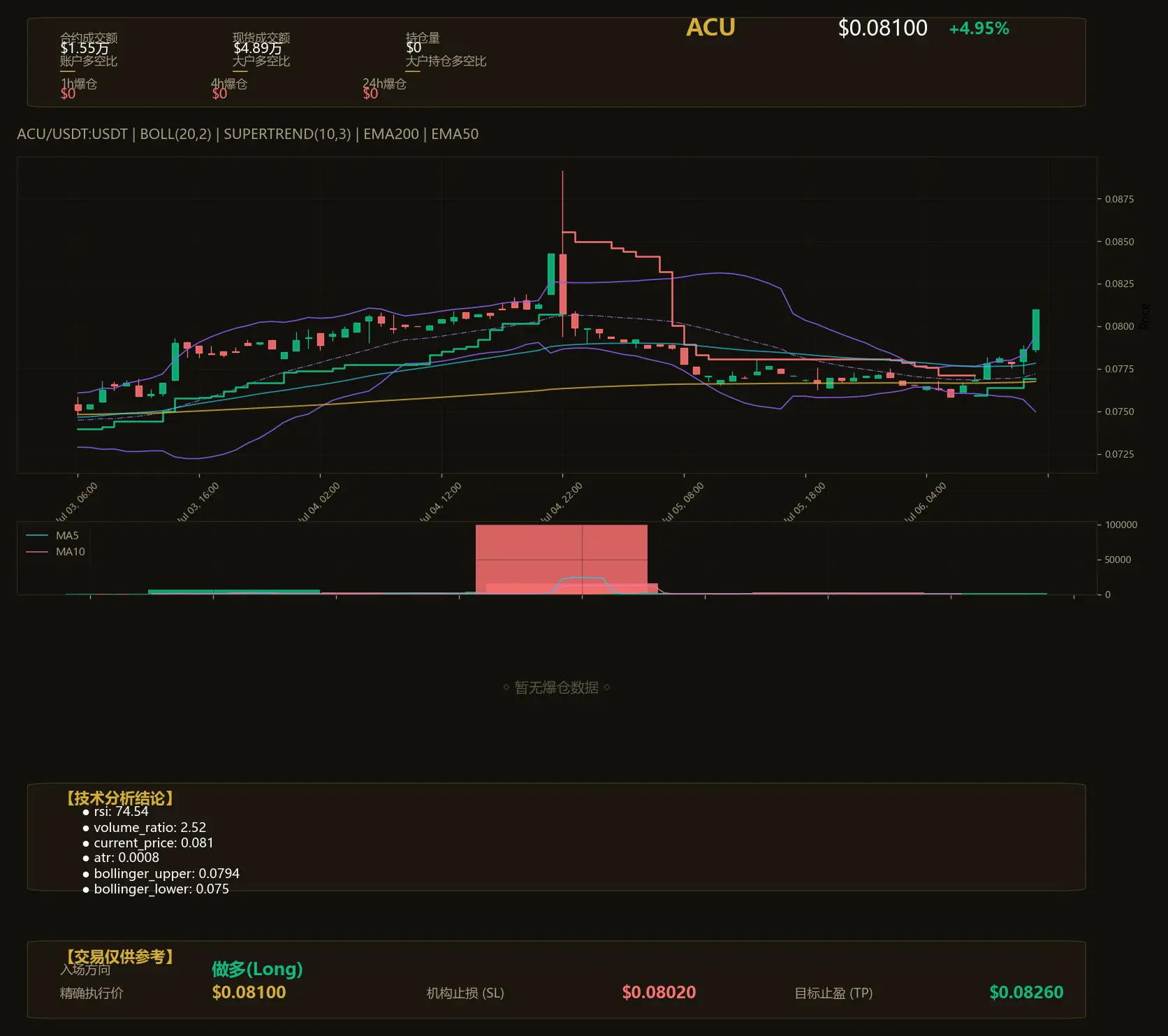Click the 1h爆仓 label
This screenshot has height=1036, width=1168.
[79, 84]
